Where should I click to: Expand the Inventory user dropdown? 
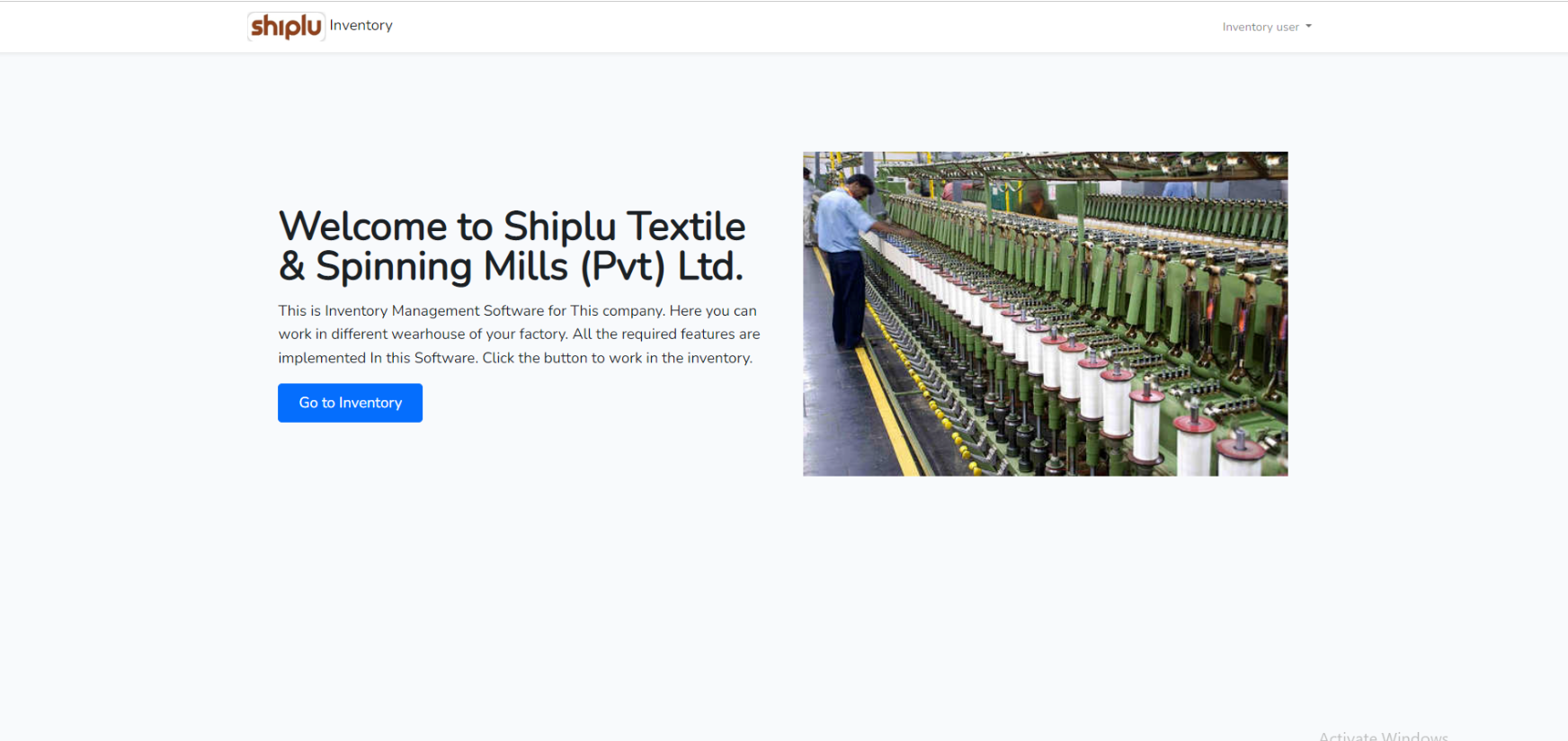(1267, 27)
